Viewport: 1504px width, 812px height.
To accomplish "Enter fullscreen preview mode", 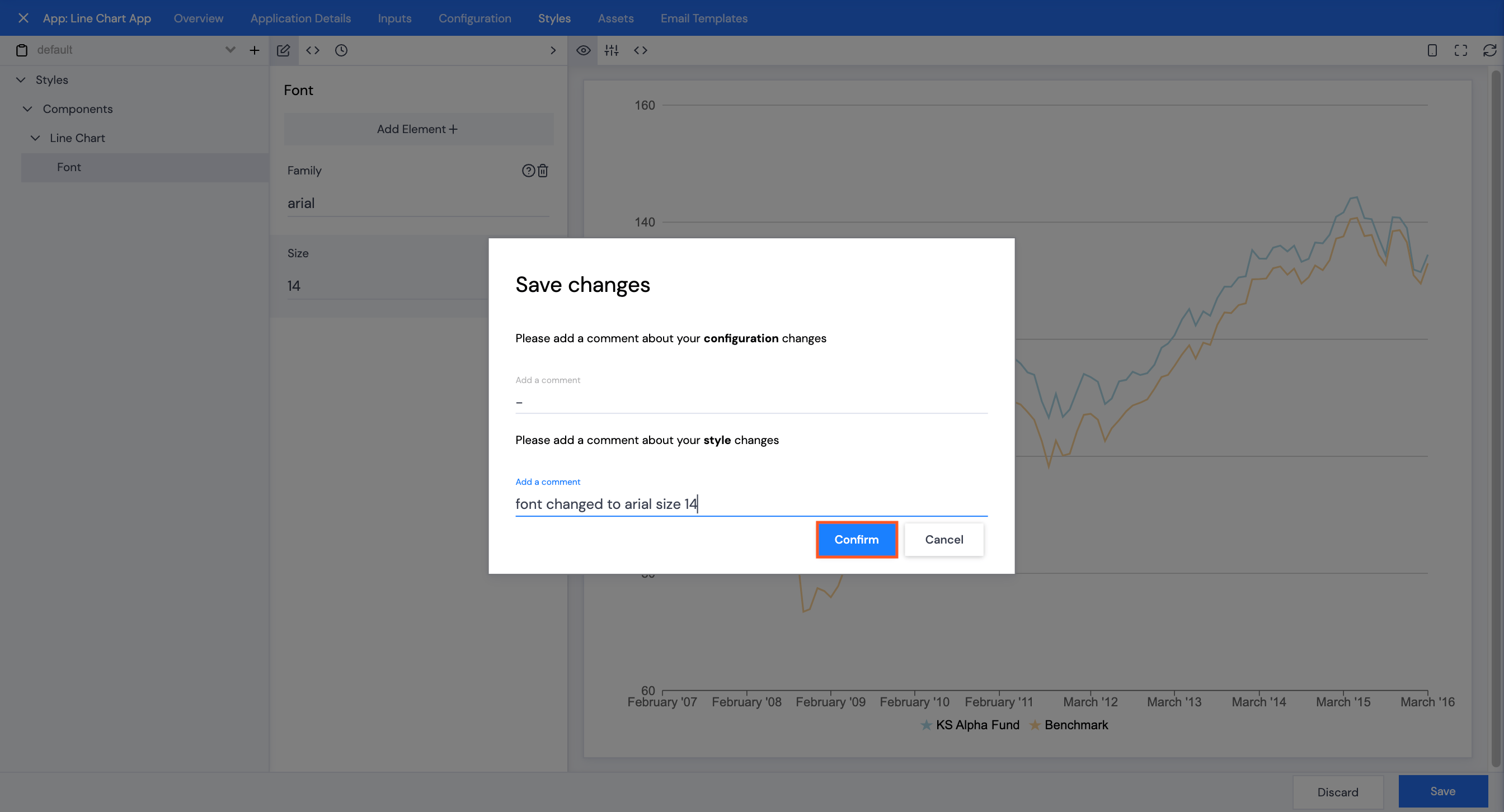I will [x=1460, y=50].
